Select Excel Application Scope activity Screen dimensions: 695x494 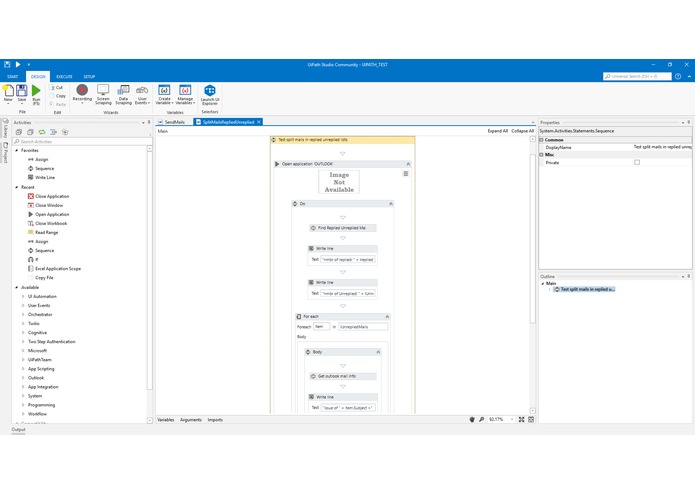(54, 269)
